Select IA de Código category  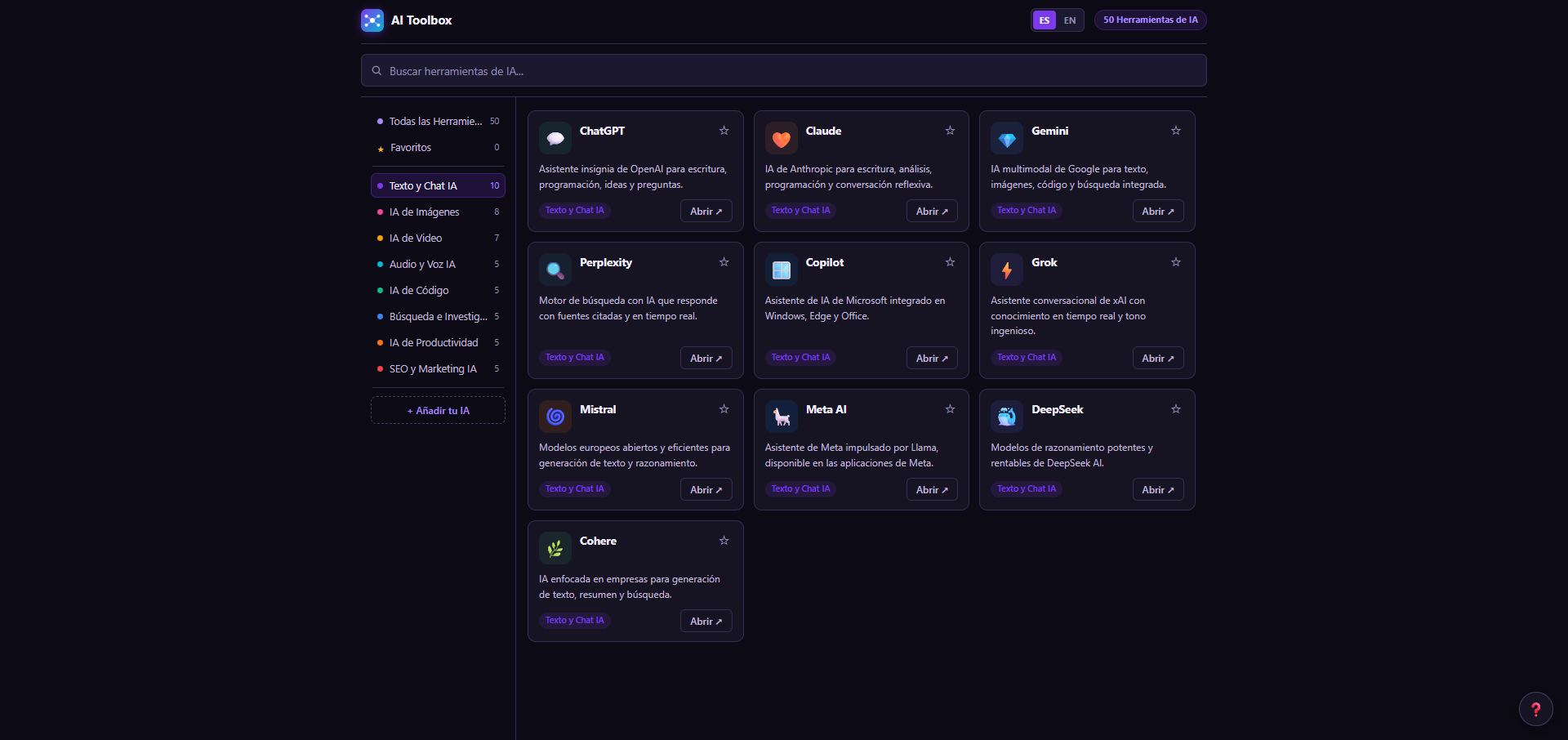(x=438, y=290)
